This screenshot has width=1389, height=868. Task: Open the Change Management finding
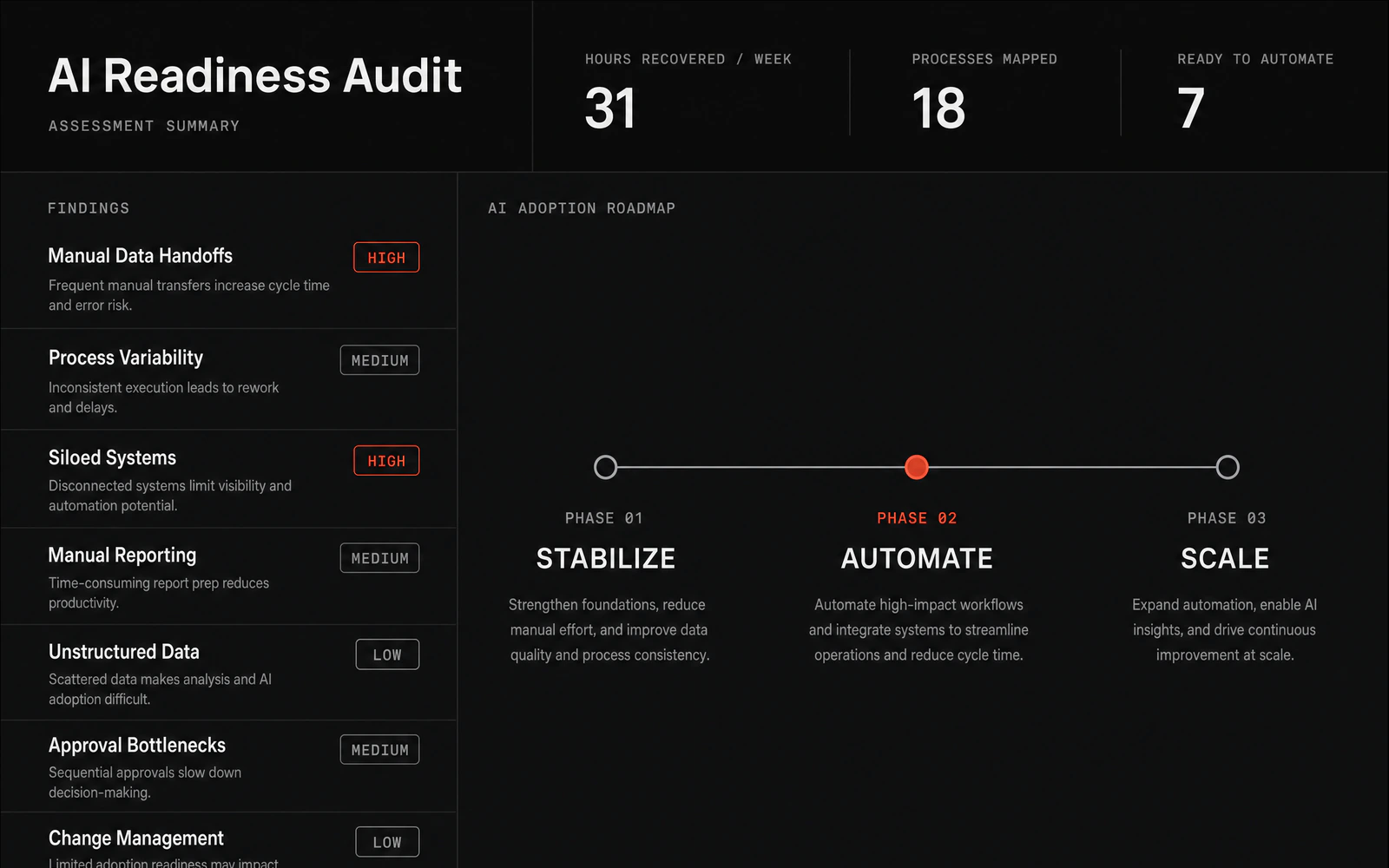[x=229, y=840]
